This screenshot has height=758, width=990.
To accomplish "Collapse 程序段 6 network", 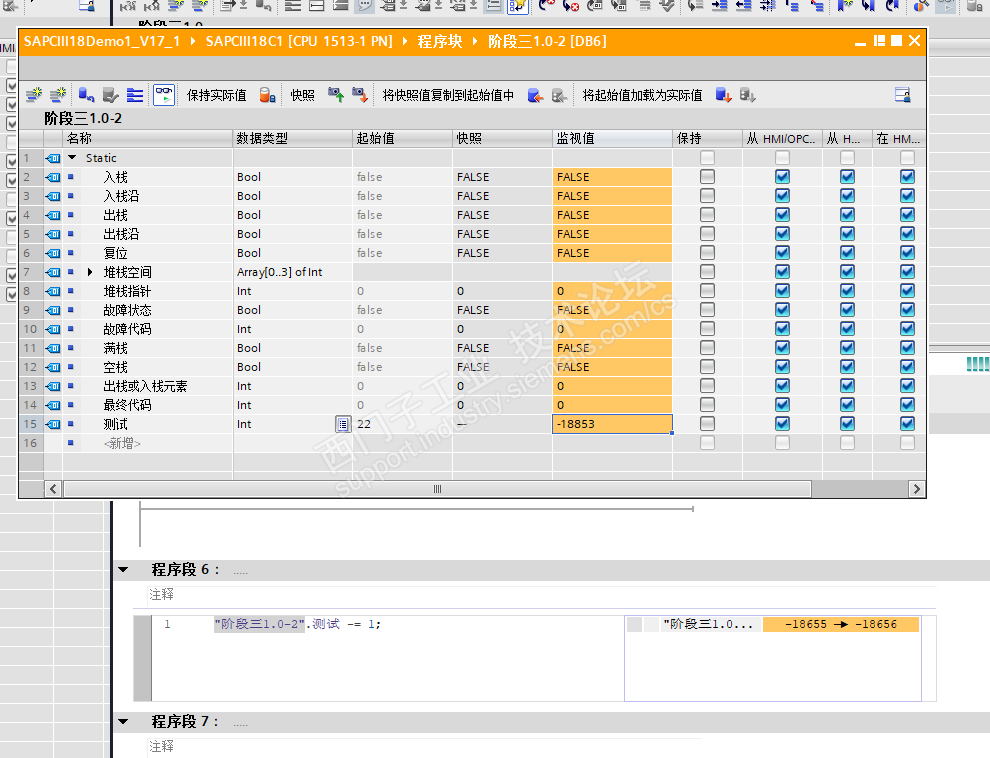I will pos(123,570).
